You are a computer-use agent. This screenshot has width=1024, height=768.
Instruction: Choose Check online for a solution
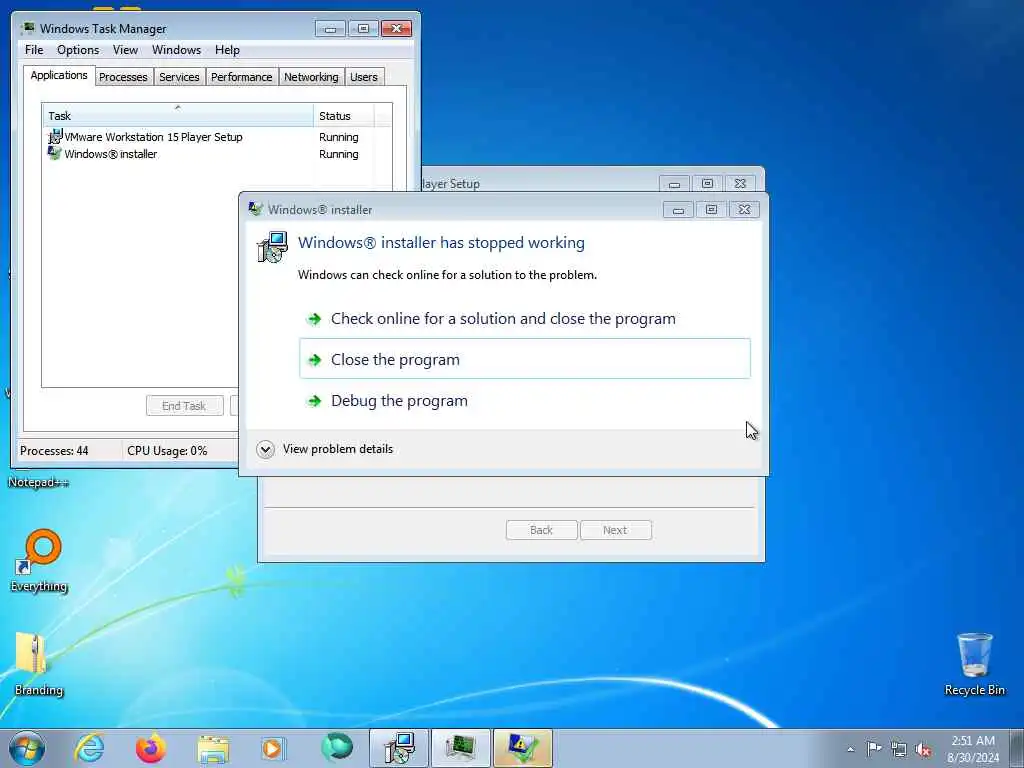pos(525,319)
